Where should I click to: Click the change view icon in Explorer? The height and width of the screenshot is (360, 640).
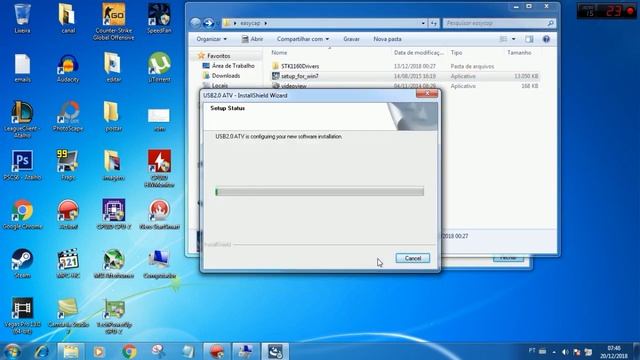tap(503, 39)
